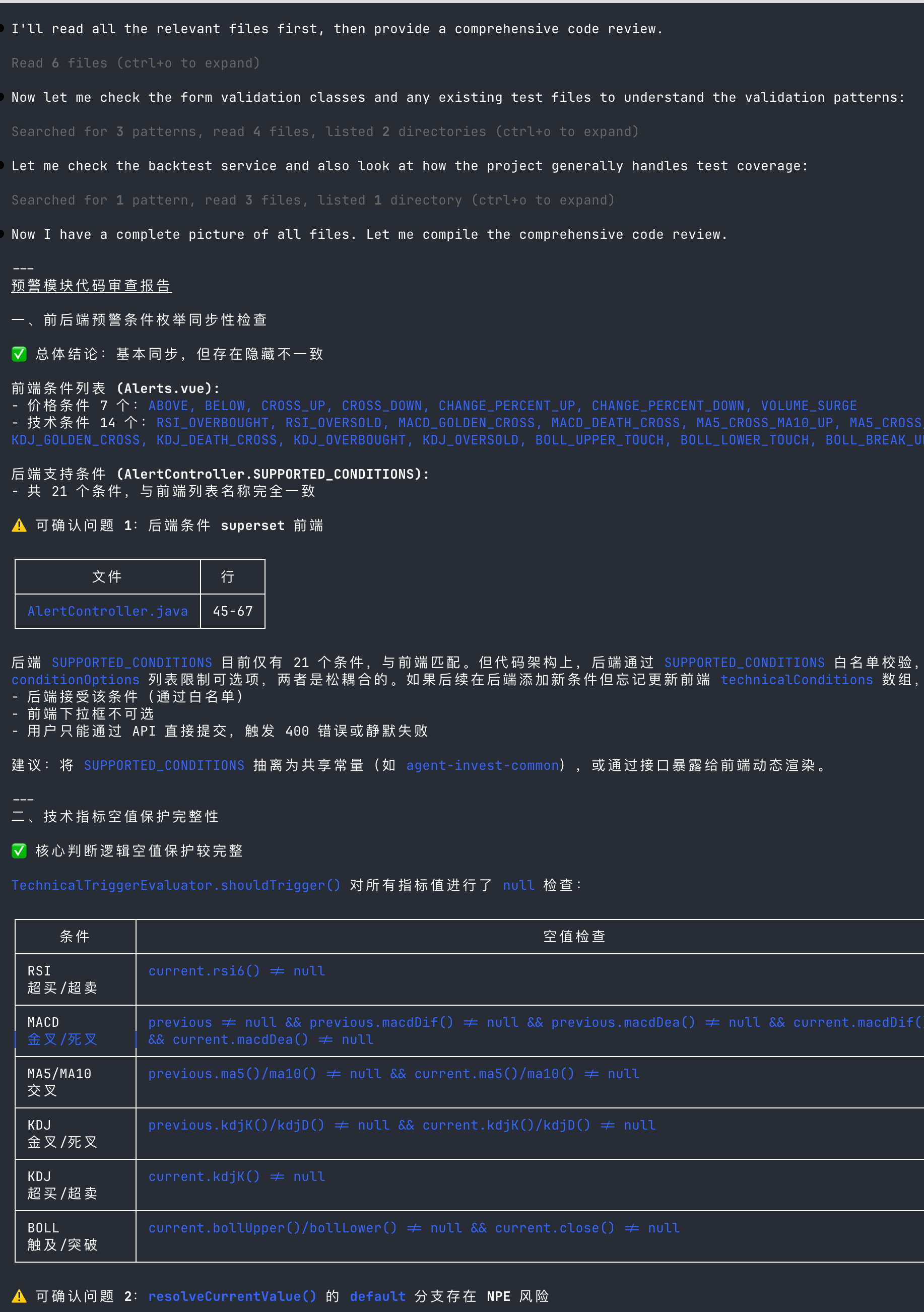
Task: Expand 'Searched for 3 patterns' collapsed line
Action: point(325,132)
